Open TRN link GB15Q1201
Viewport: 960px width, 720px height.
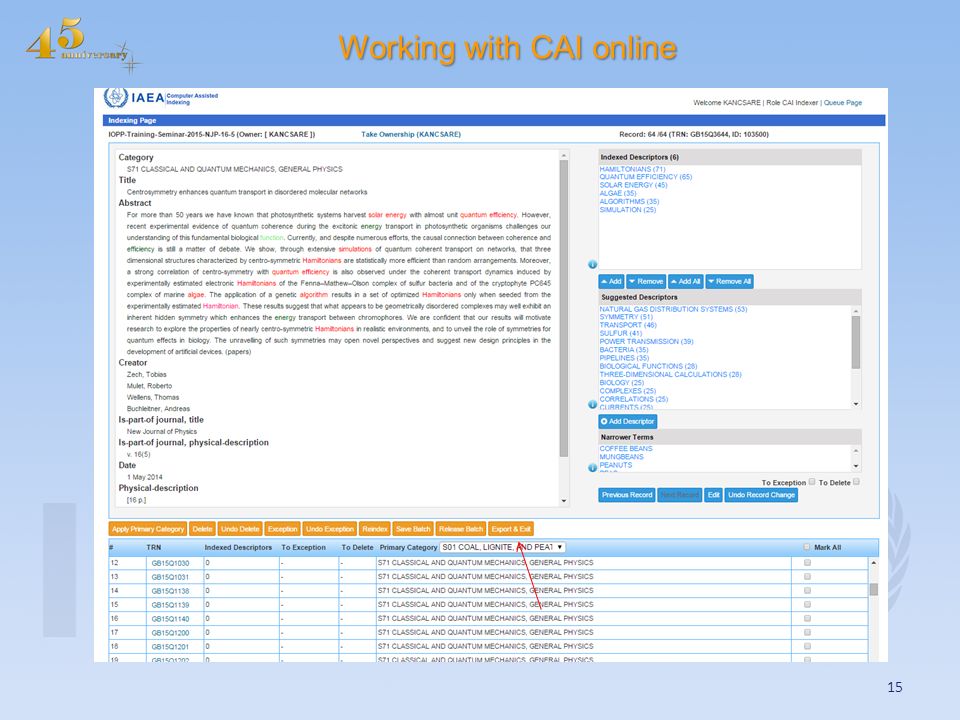coord(170,647)
